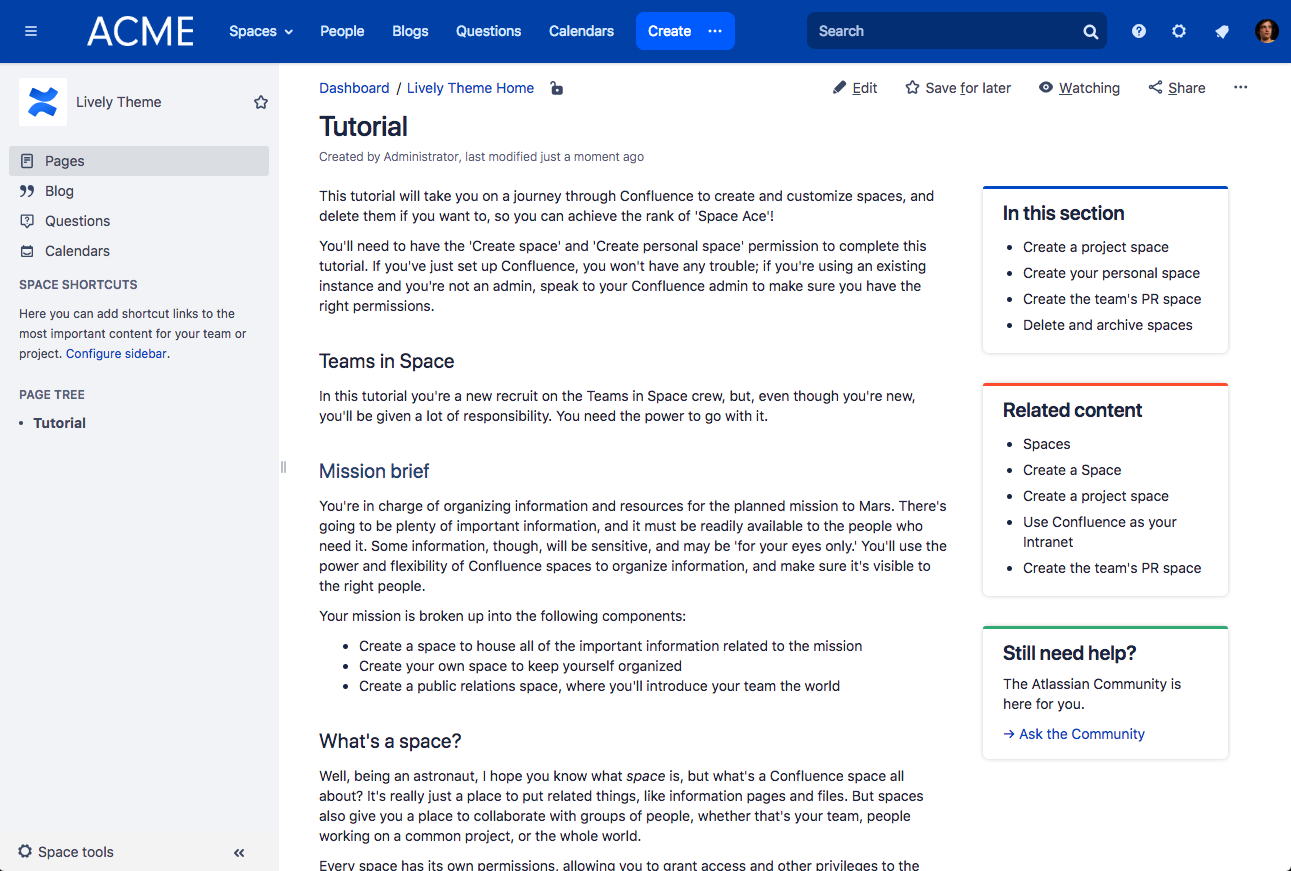Select Calendars in the sidebar
This screenshot has height=871, width=1291.
click(139, 251)
